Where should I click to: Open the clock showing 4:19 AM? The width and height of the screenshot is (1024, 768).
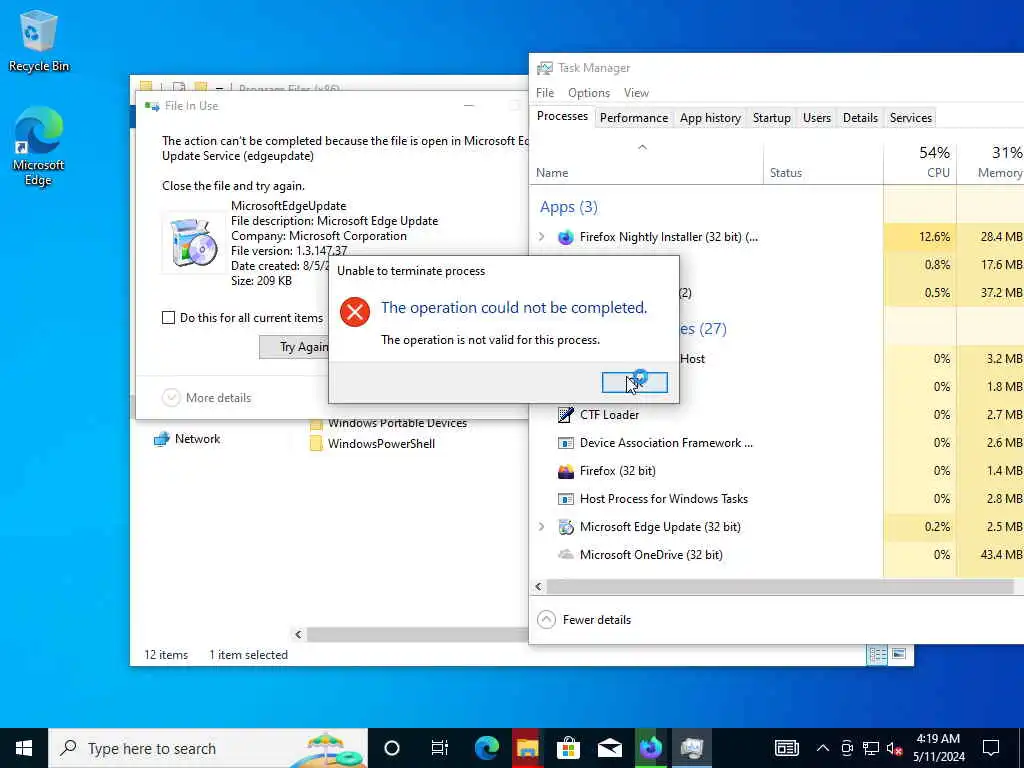click(x=938, y=748)
